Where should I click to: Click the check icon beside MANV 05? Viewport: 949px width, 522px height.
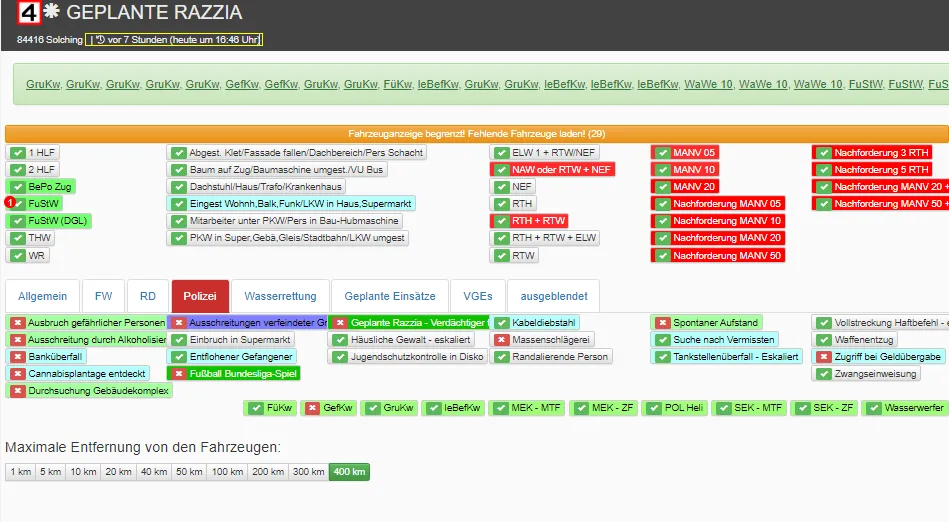click(x=661, y=153)
